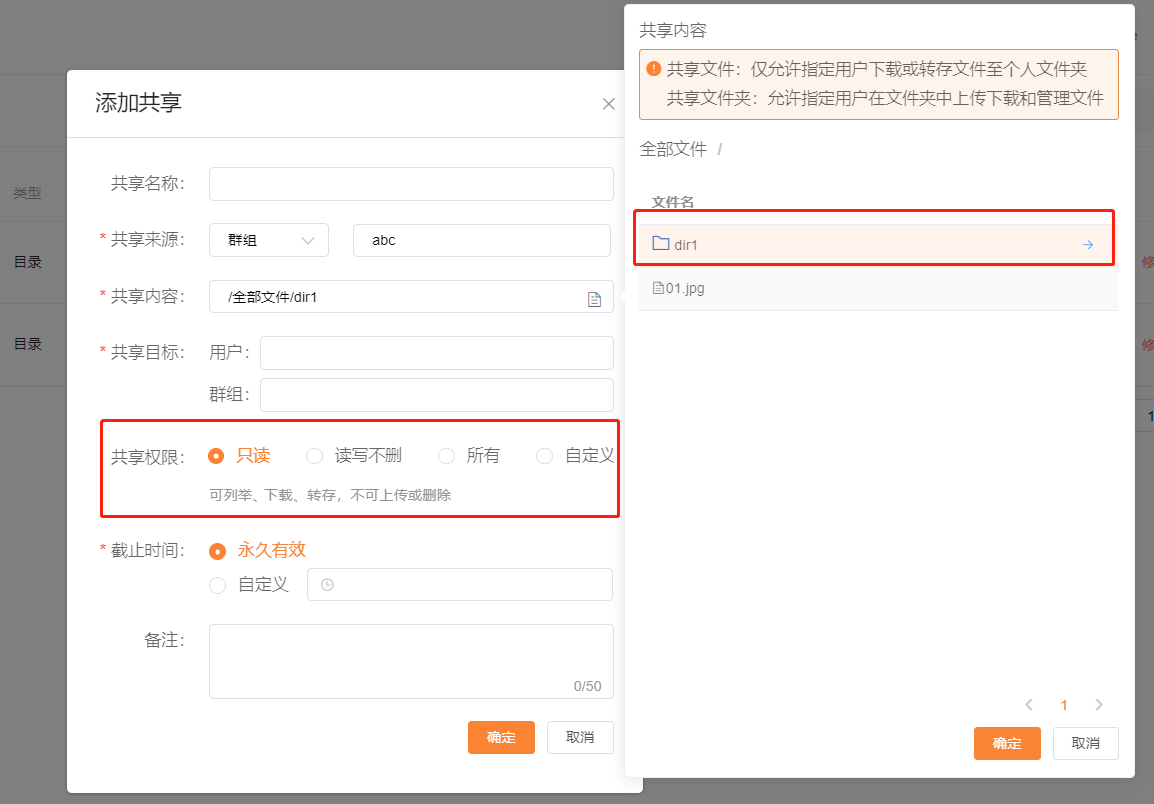
Task: Select page 1 in pagination
Action: click(x=1063, y=705)
